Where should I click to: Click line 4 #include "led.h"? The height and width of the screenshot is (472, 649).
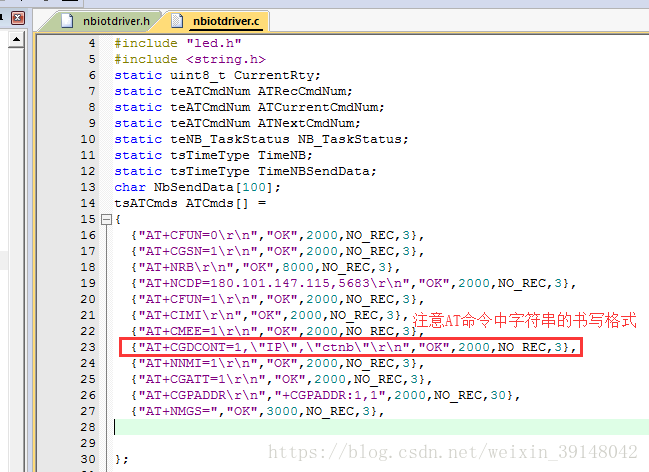tap(178, 43)
